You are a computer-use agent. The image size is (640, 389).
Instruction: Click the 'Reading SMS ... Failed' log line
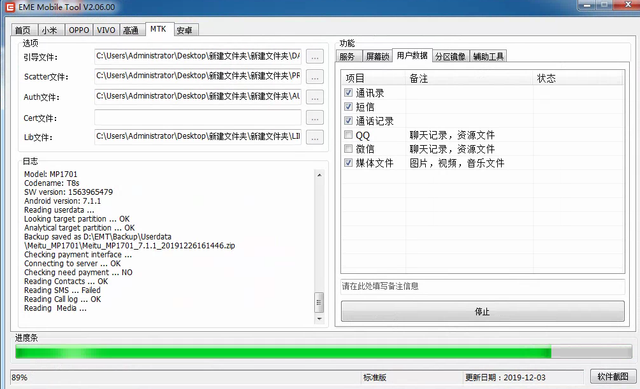tap(62, 290)
